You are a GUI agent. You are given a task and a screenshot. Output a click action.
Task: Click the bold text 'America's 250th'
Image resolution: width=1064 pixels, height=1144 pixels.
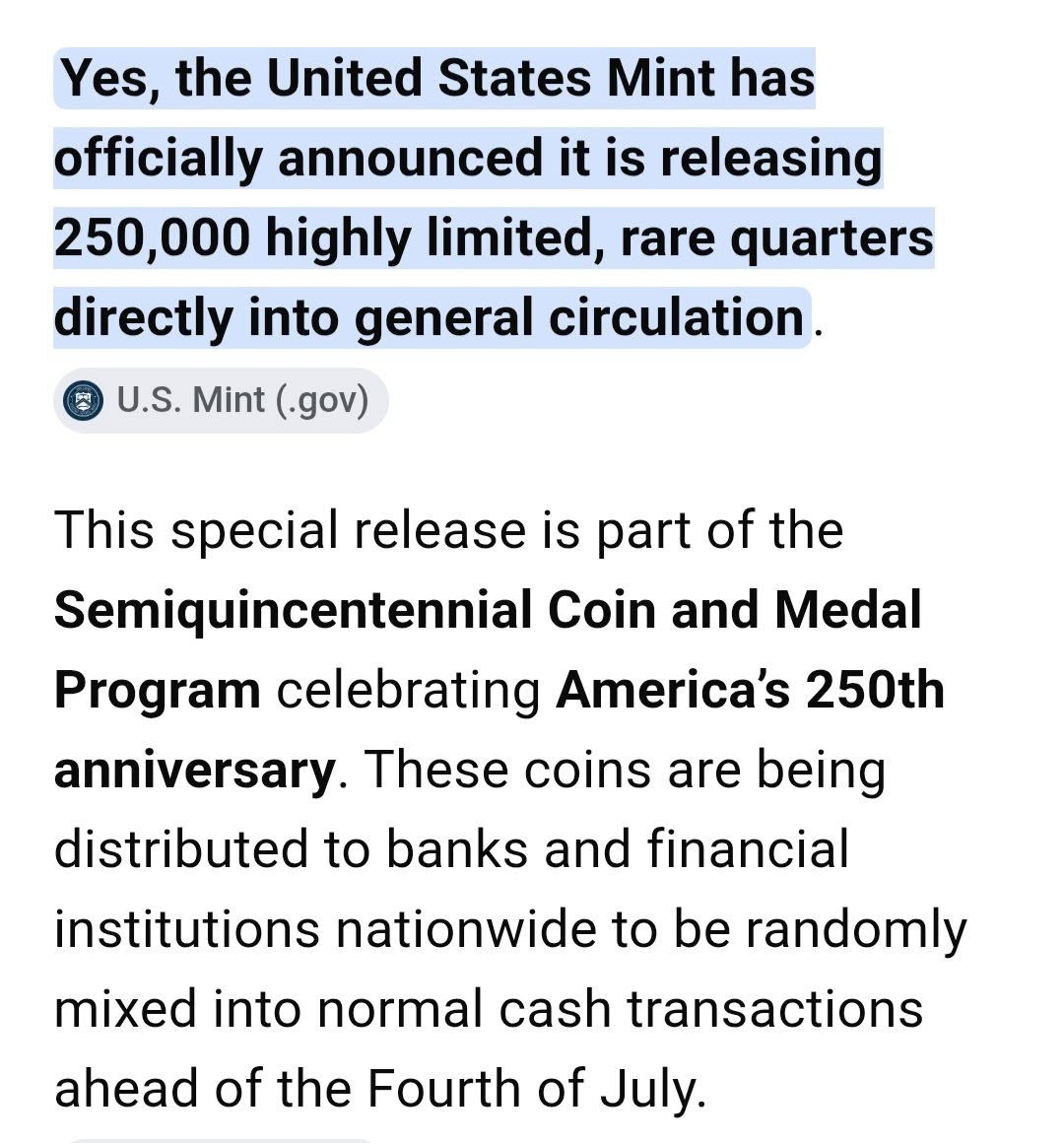coord(751,690)
